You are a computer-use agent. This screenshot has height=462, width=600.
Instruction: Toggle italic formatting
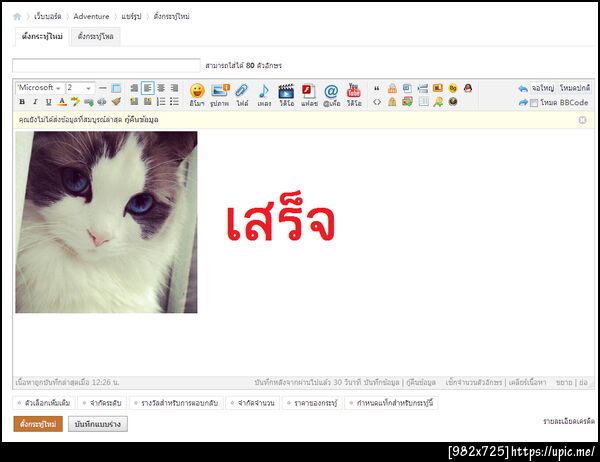tap(35, 102)
